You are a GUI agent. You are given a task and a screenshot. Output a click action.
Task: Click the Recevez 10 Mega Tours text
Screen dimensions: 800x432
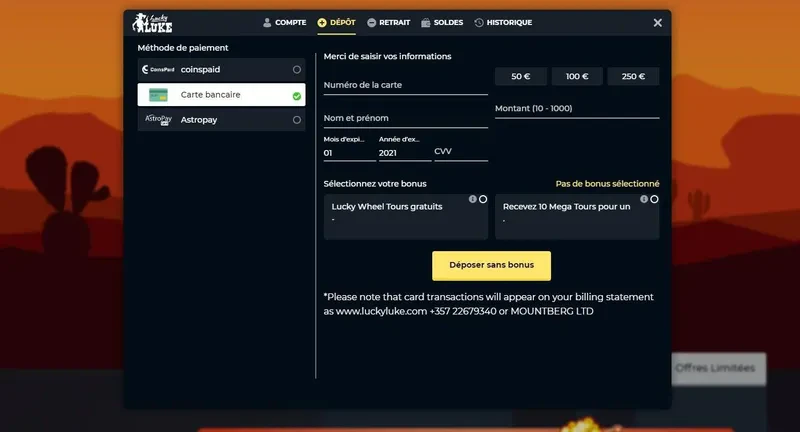tap(566, 207)
